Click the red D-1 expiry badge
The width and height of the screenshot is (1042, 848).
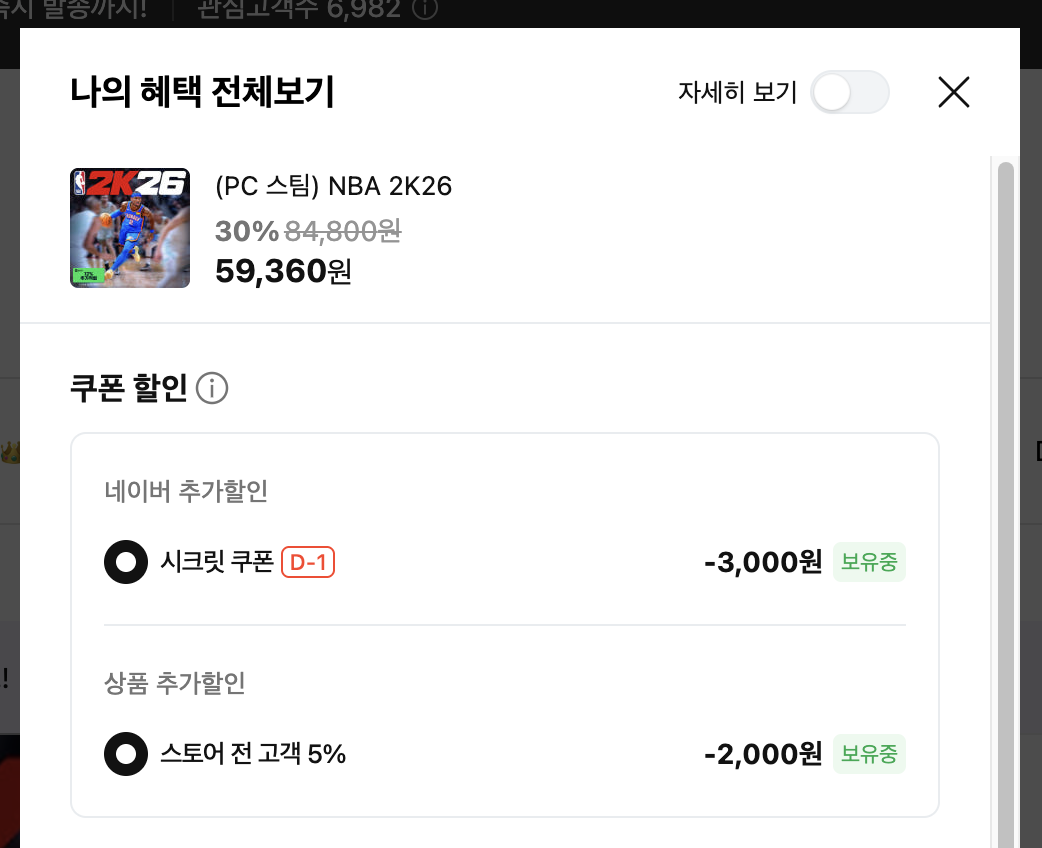coord(308,563)
